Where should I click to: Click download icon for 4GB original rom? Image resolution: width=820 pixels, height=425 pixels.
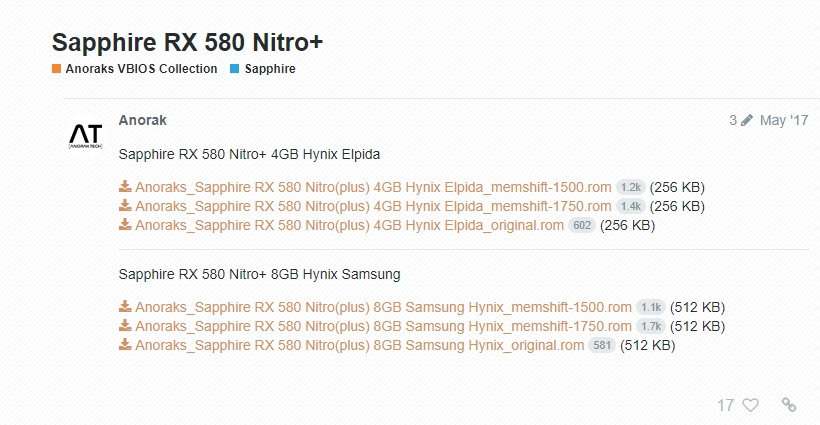(125, 225)
